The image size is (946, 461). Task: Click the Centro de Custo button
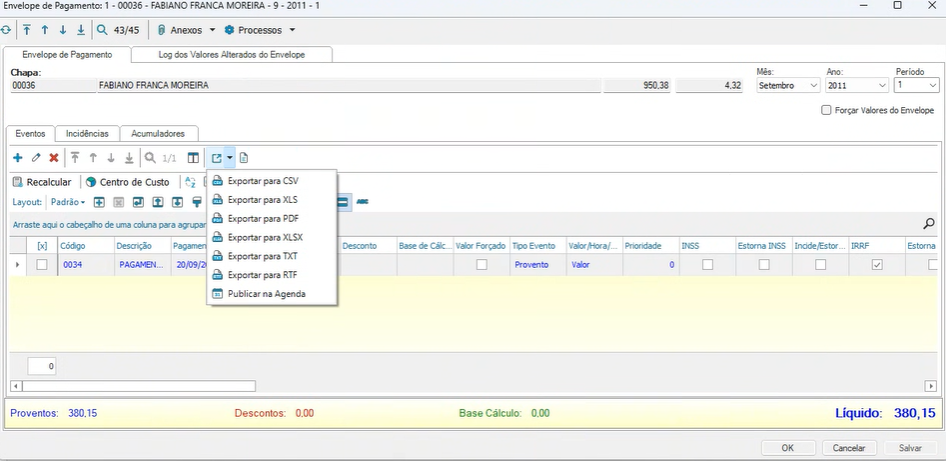(x=128, y=182)
